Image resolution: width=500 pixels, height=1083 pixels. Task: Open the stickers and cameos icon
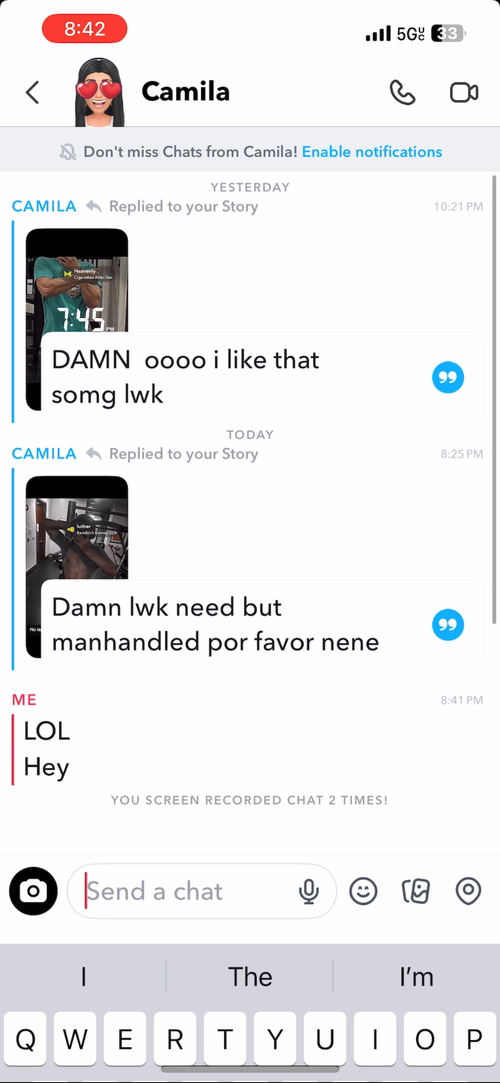coord(416,891)
